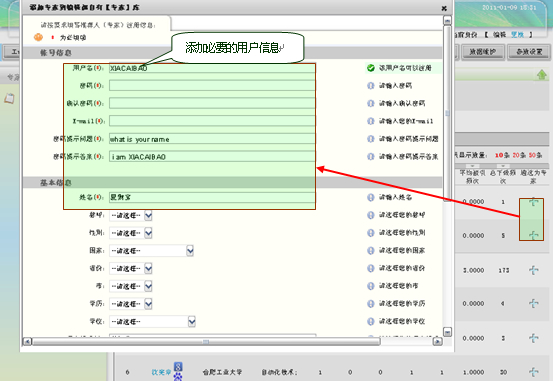Click the add-expert icon in the 0.0000 / 3 row

[x=534, y=338]
